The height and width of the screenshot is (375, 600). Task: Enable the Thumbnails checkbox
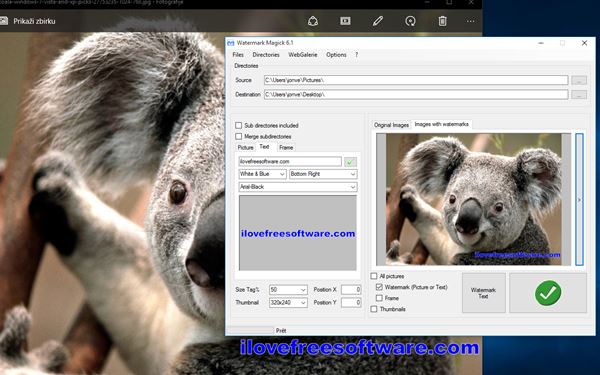pyautogui.click(x=374, y=309)
